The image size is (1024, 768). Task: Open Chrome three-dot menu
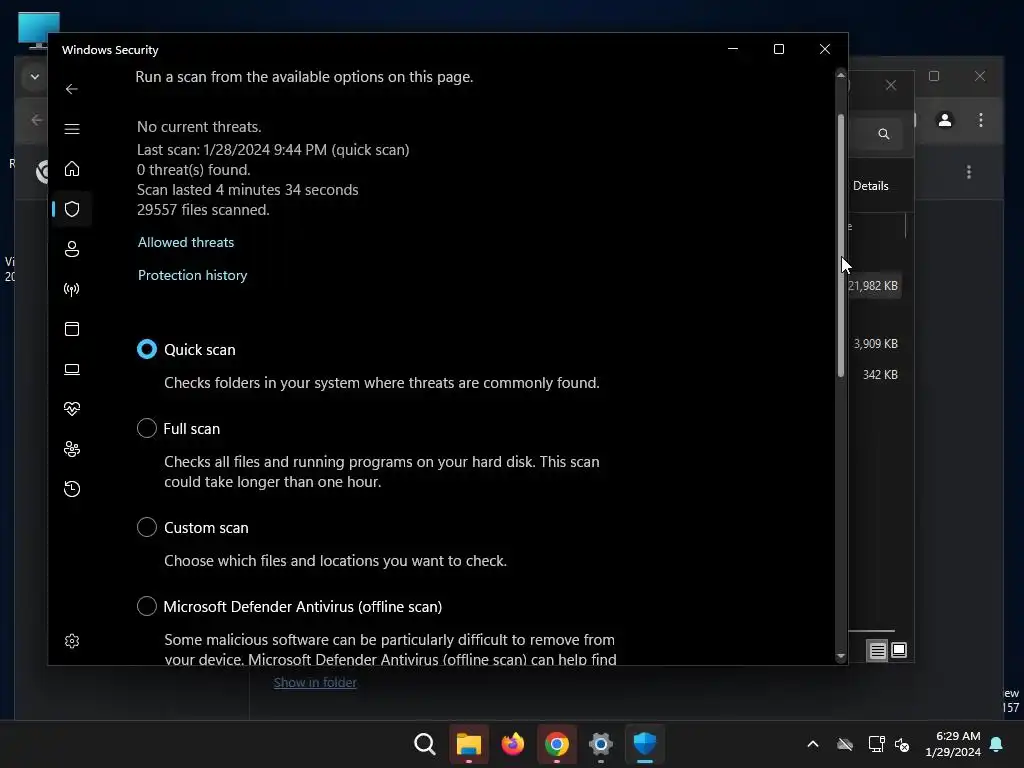pyautogui.click(x=981, y=120)
